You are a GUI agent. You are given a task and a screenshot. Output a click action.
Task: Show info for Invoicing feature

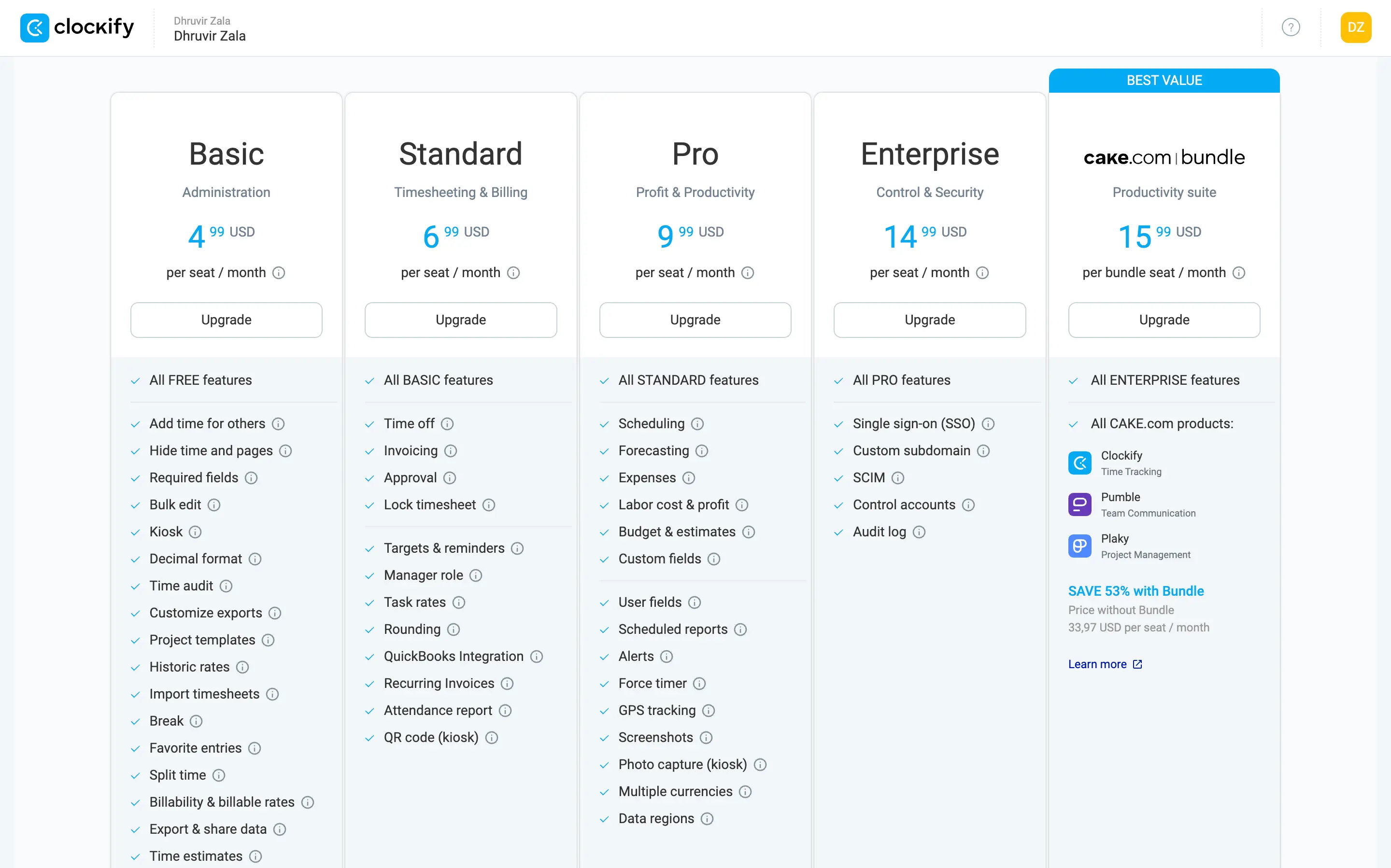tap(450, 451)
